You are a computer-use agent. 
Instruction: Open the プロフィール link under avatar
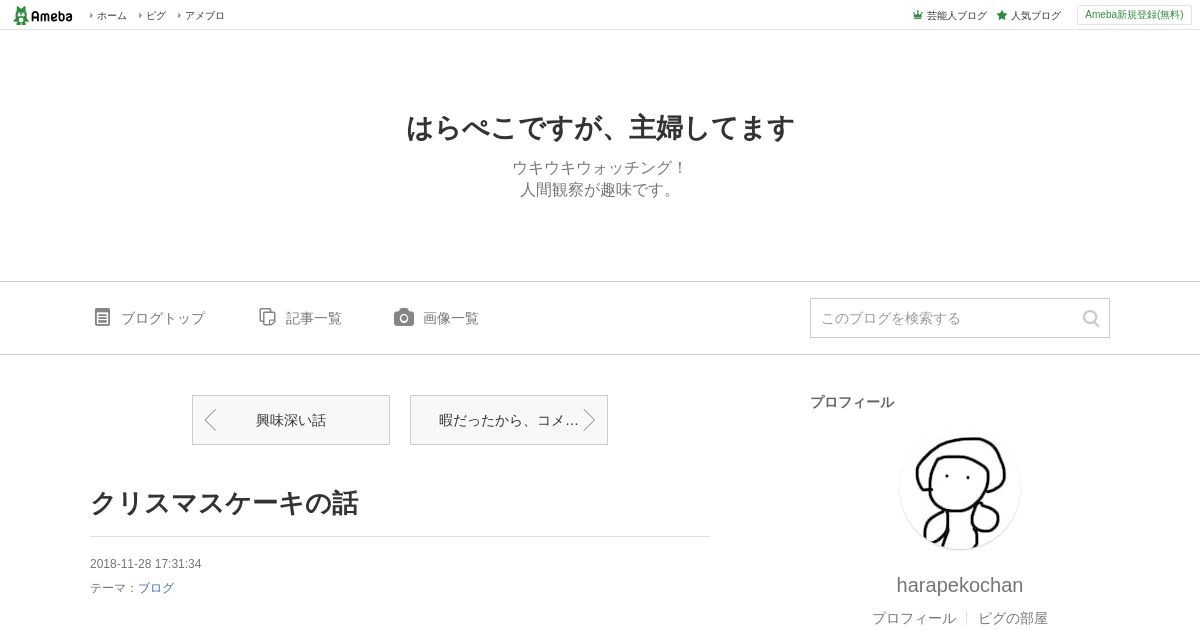pyautogui.click(x=914, y=618)
